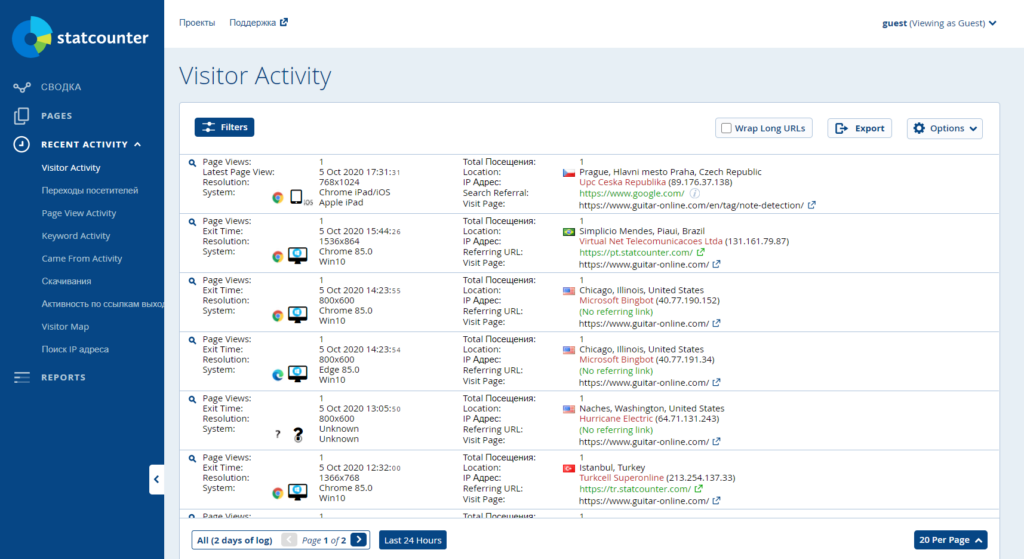
Task: Open the pt.statcounter.com external link icon
Action: click(x=701, y=252)
